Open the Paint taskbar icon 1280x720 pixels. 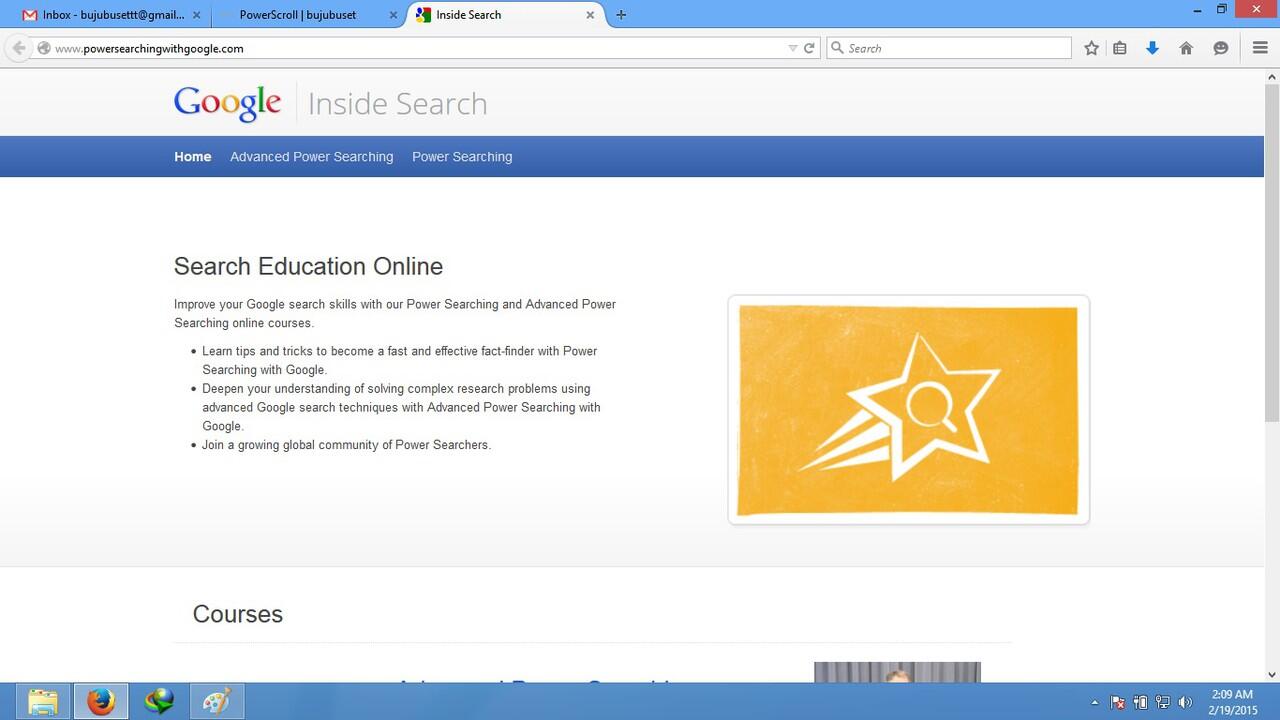coord(217,702)
